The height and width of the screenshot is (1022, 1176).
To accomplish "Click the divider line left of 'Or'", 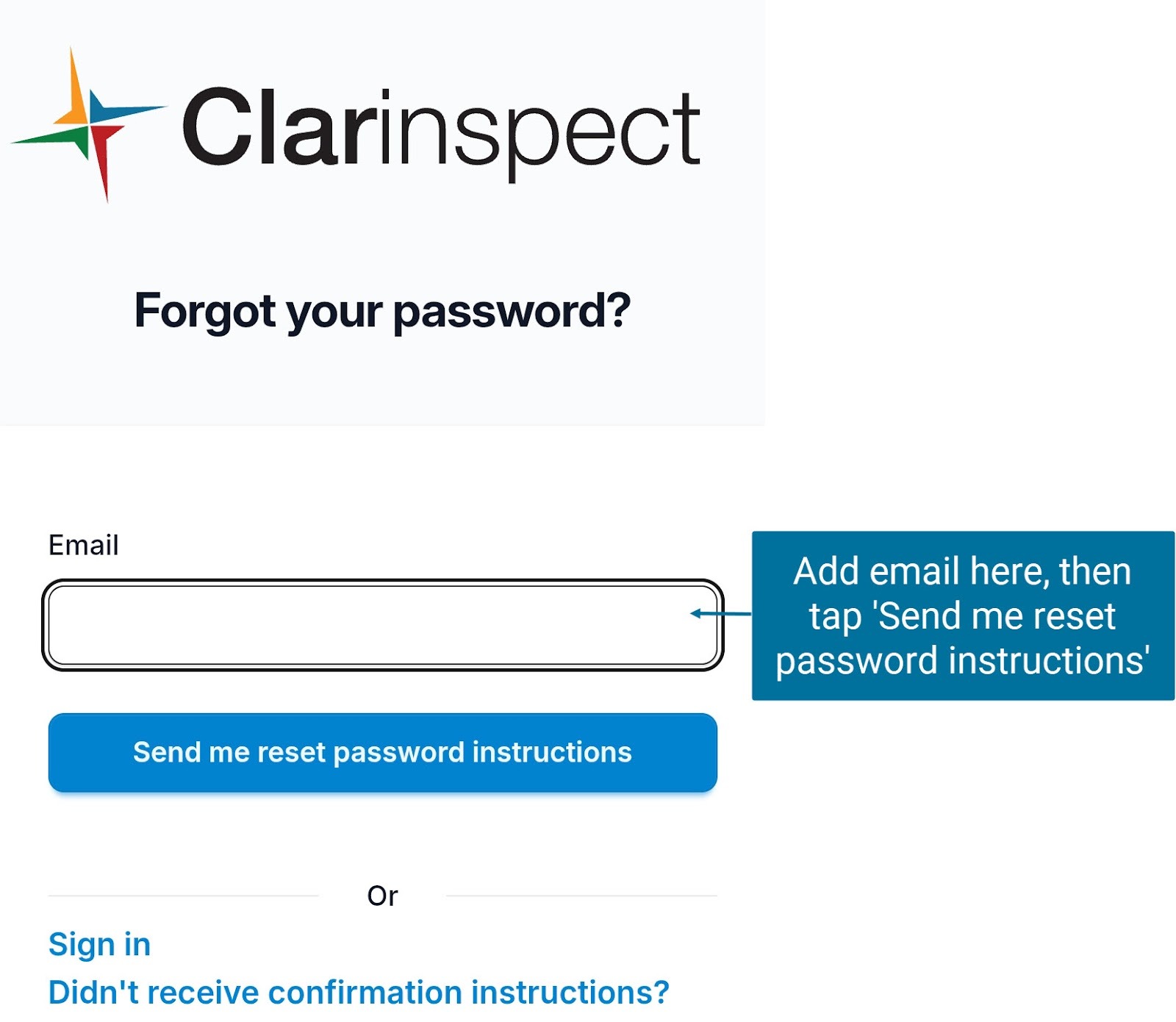I will click(x=184, y=896).
